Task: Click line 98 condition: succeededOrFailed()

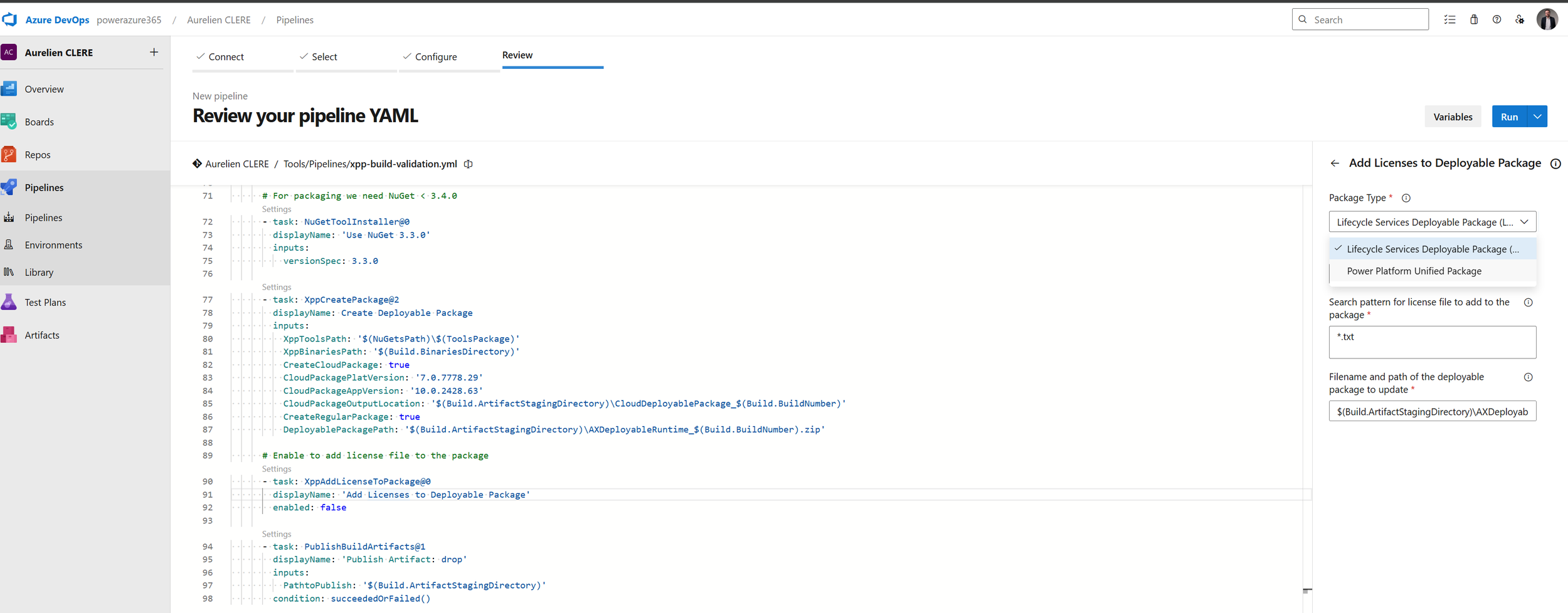Action: [x=351, y=599]
